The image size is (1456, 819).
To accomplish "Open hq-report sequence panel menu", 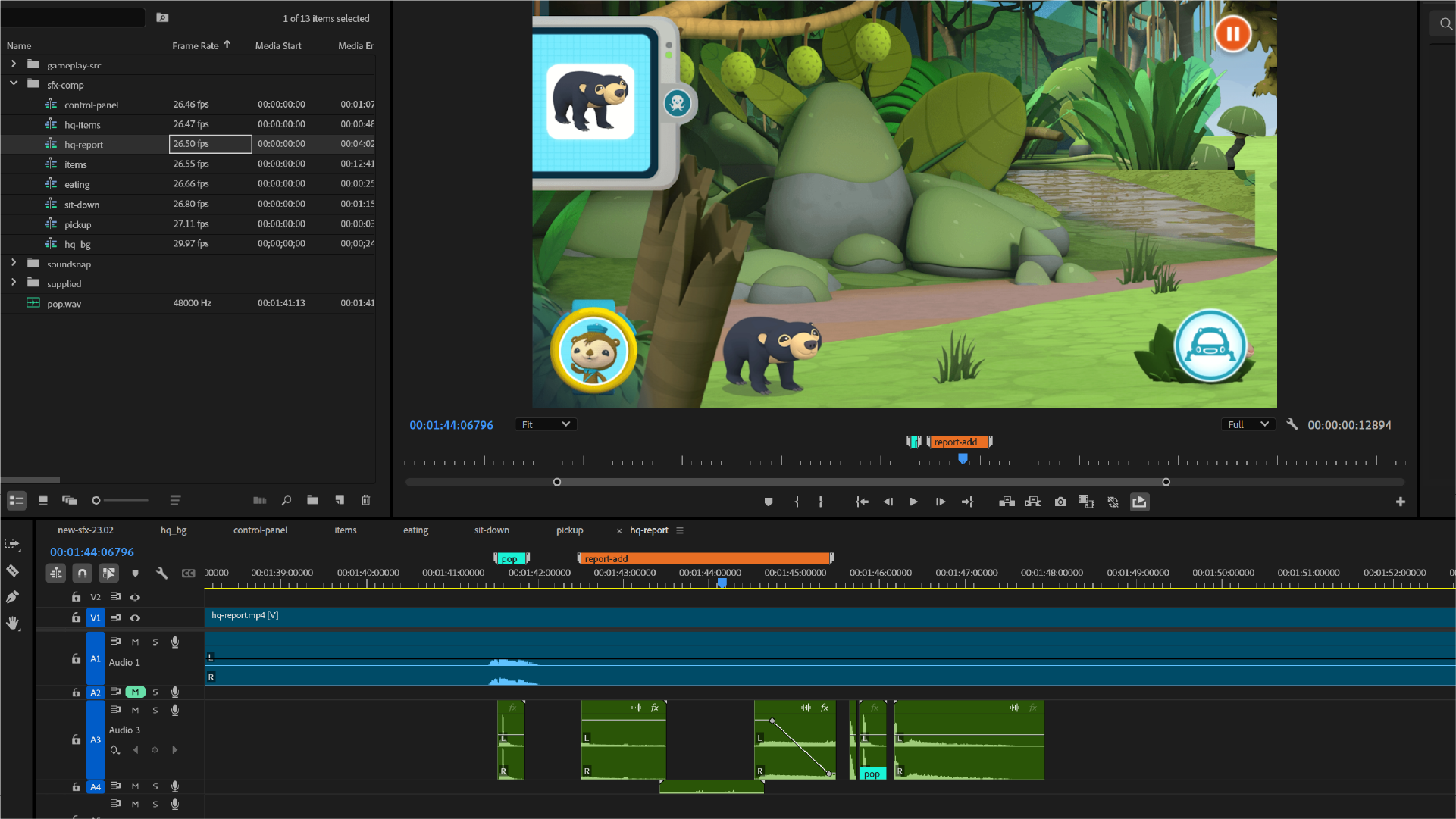I will point(680,530).
